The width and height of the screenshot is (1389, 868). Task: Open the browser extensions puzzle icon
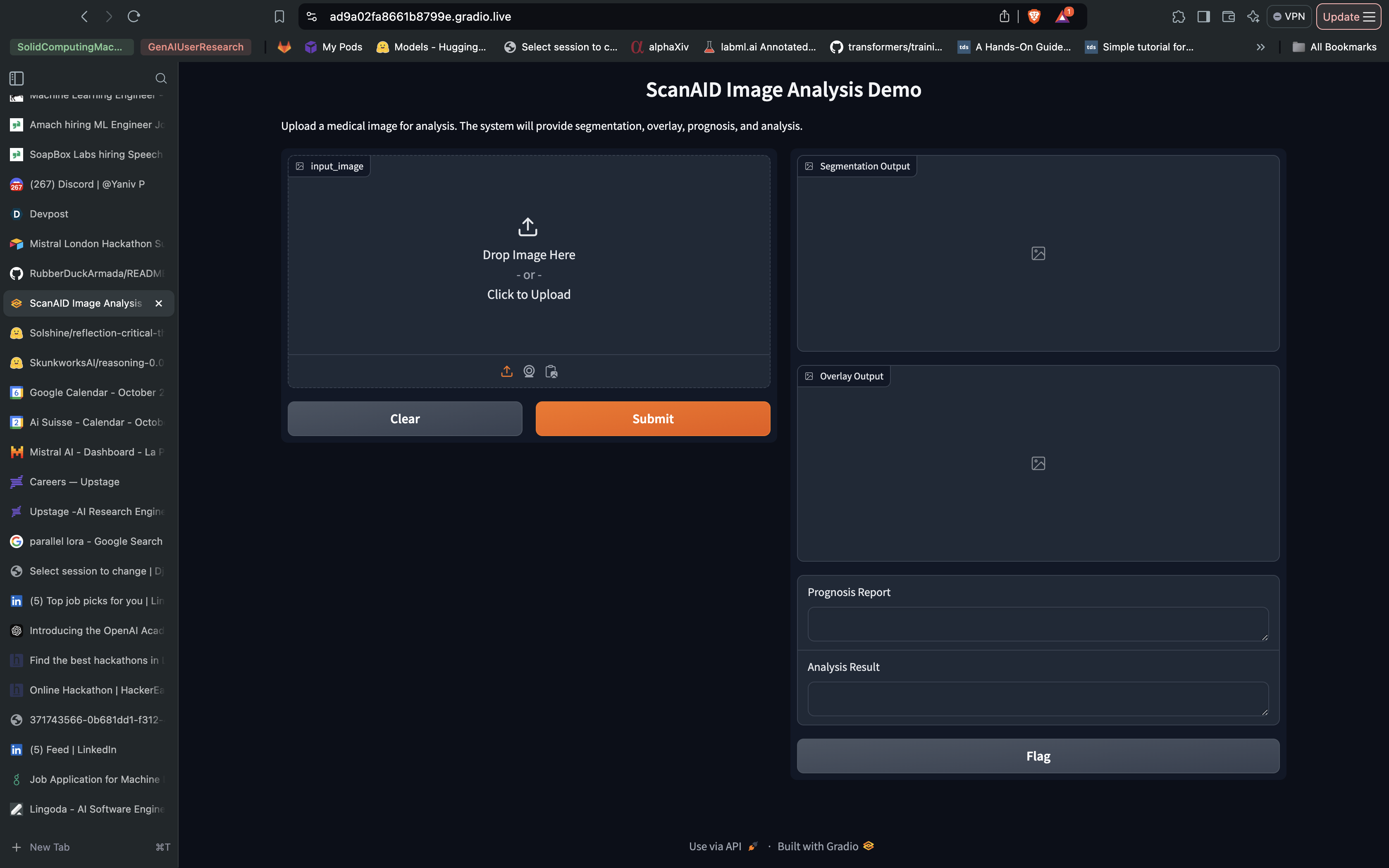point(1178,17)
